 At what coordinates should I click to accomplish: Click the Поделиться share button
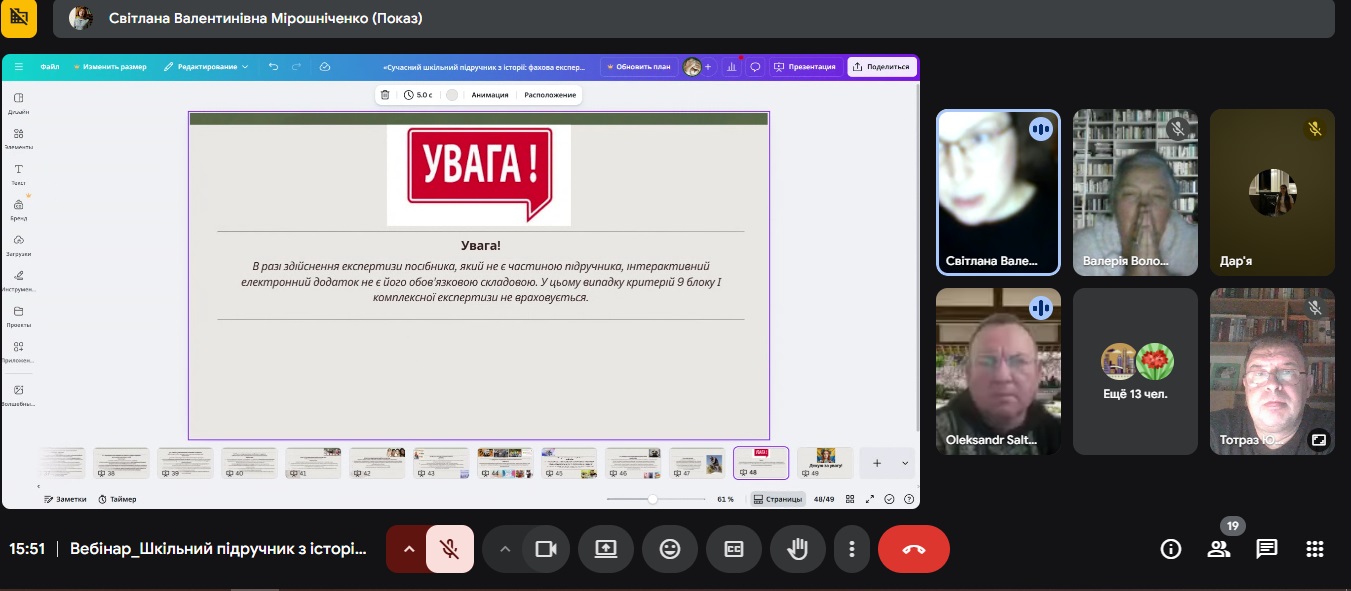click(x=882, y=67)
